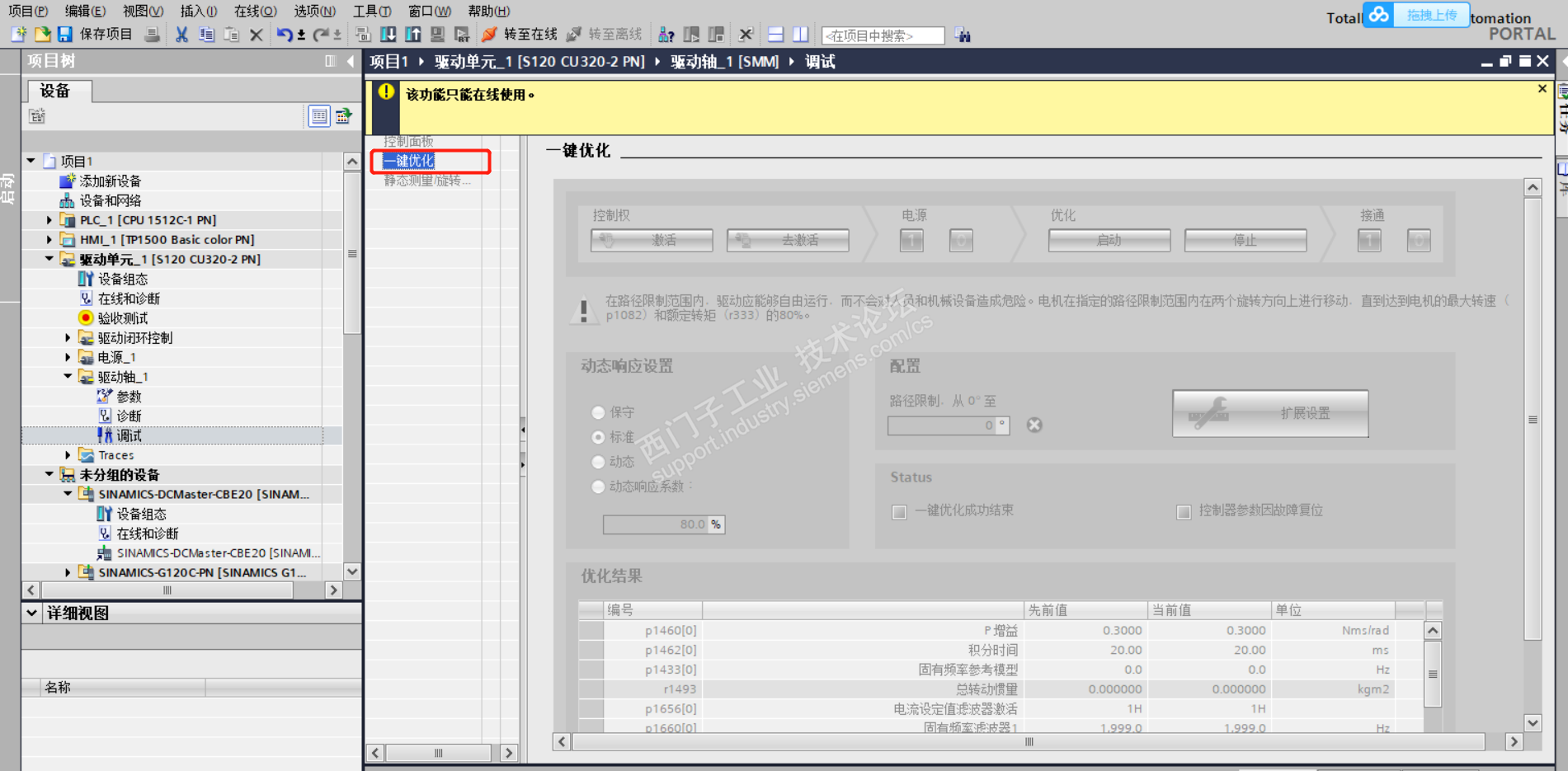Toggle the 控制器参数因故障复位 checkbox
The height and width of the screenshot is (771, 1568).
(x=1184, y=512)
